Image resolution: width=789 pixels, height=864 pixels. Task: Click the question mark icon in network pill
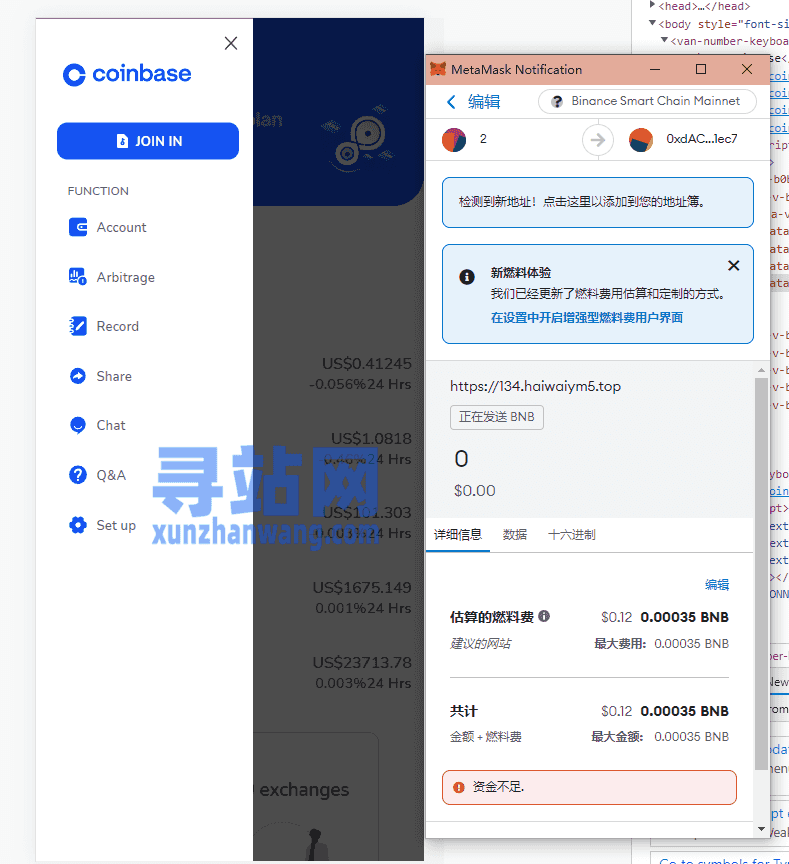coord(557,101)
